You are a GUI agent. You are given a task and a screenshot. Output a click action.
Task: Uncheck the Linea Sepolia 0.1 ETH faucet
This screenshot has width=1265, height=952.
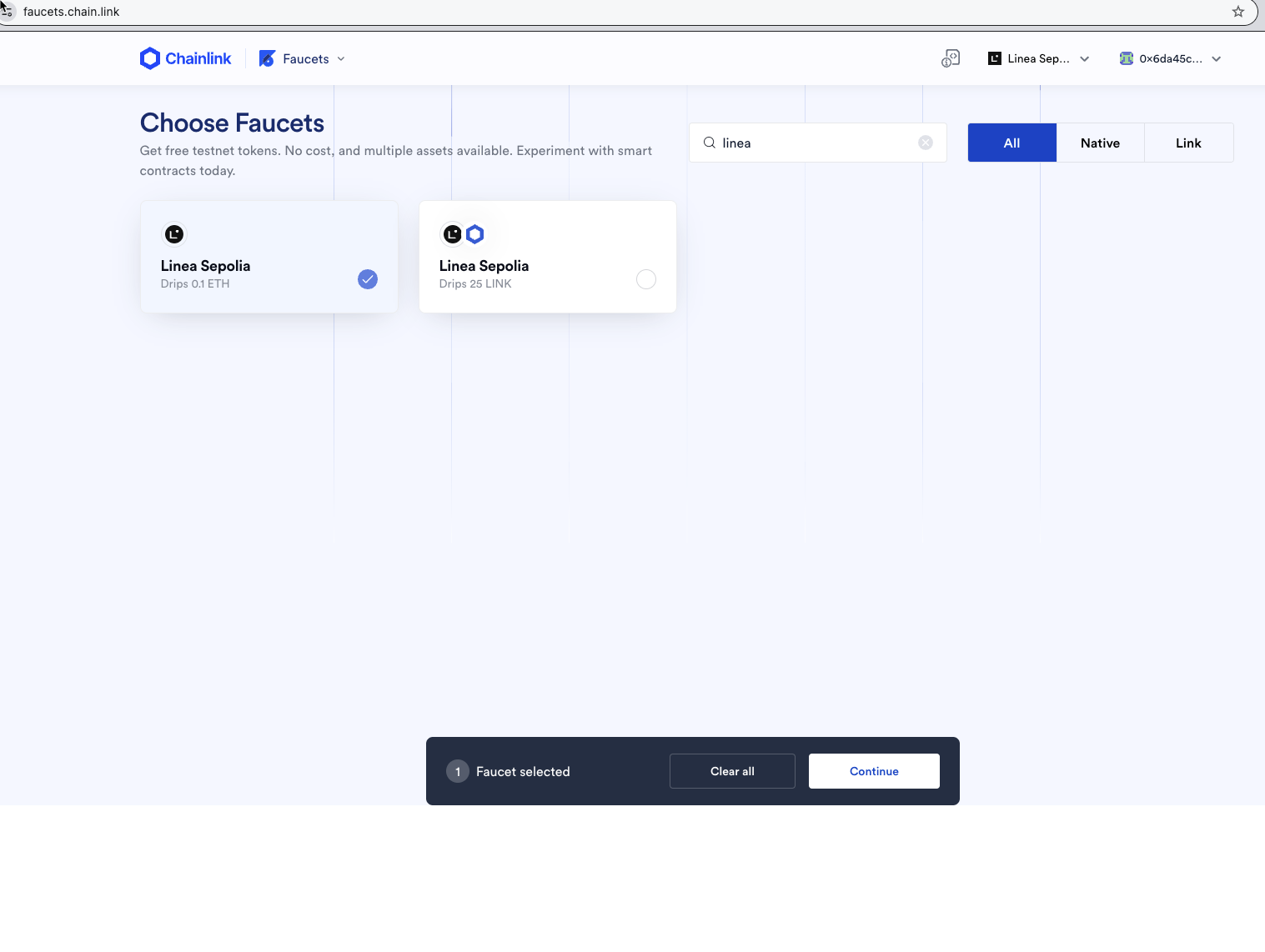[x=368, y=279]
